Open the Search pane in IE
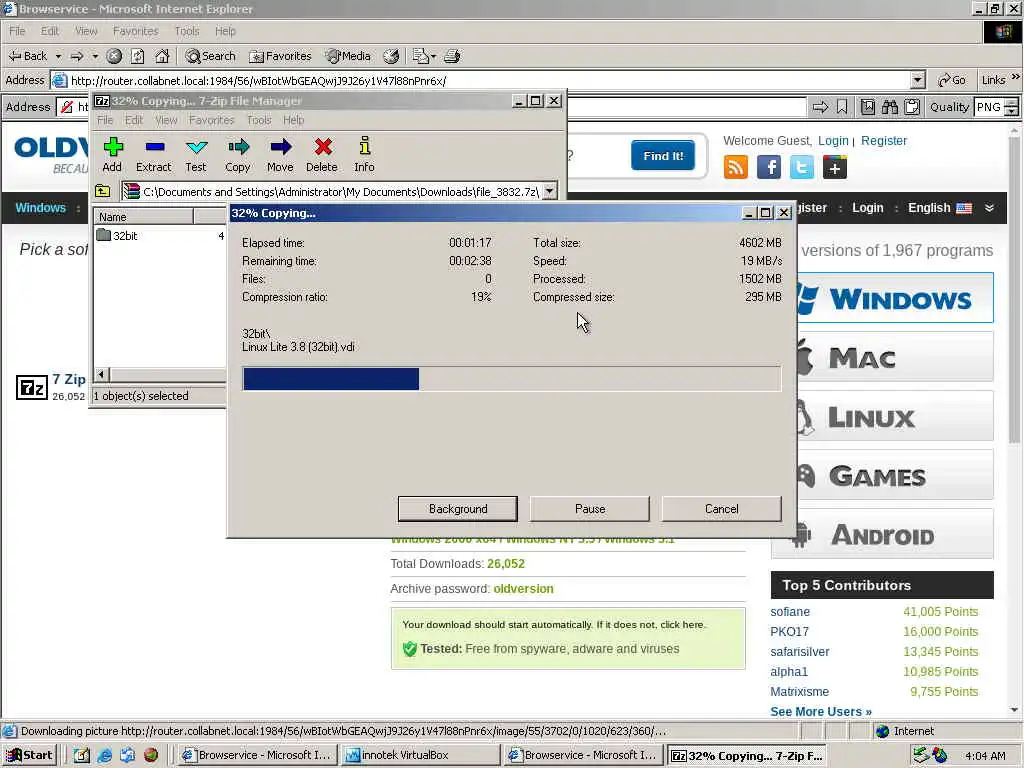Image resolution: width=1024 pixels, height=768 pixels. pyautogui.click(x=210, y=56)
